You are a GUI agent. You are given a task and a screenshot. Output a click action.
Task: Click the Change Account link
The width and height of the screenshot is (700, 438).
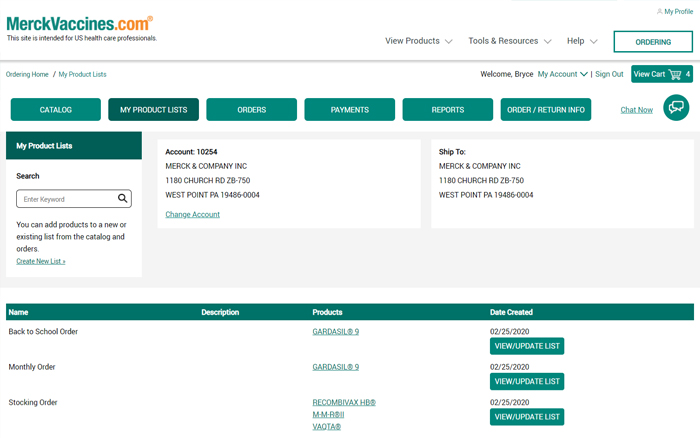(x=192, y=214)
